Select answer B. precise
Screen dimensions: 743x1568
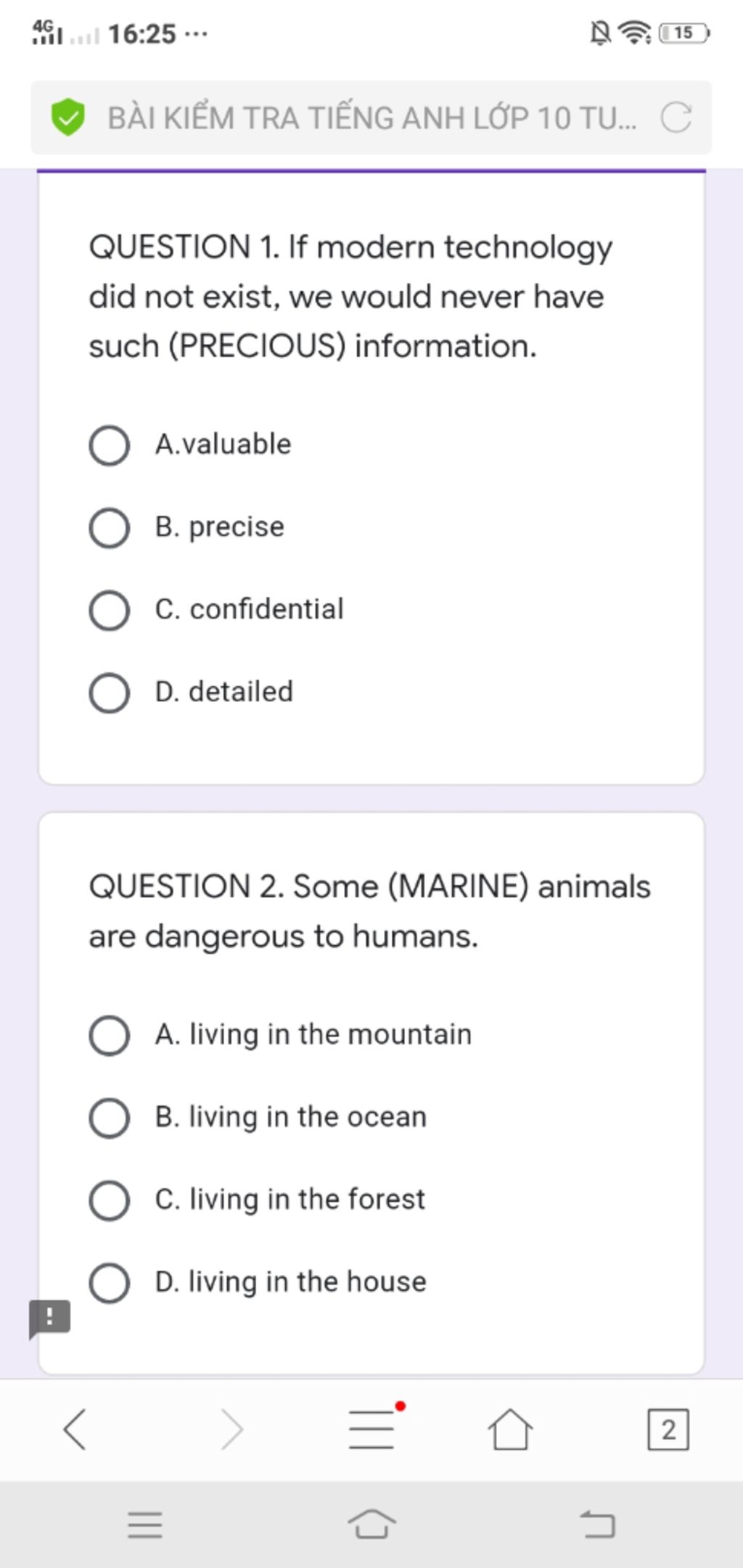(x=187, y=527)
